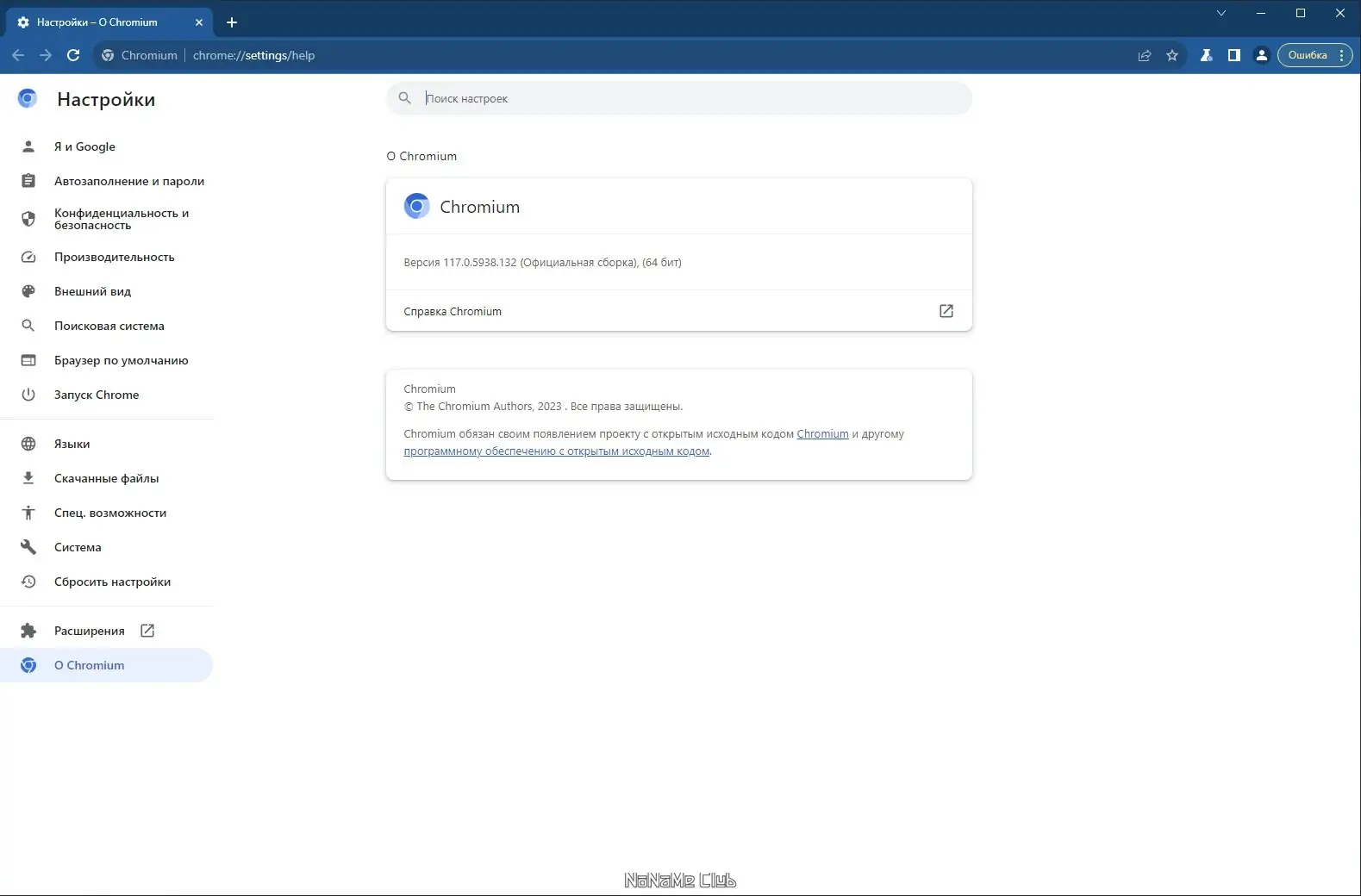Open the three-dot Chromium menu
Viewport: 1361px width, 896px height.
click(1342, 55)
